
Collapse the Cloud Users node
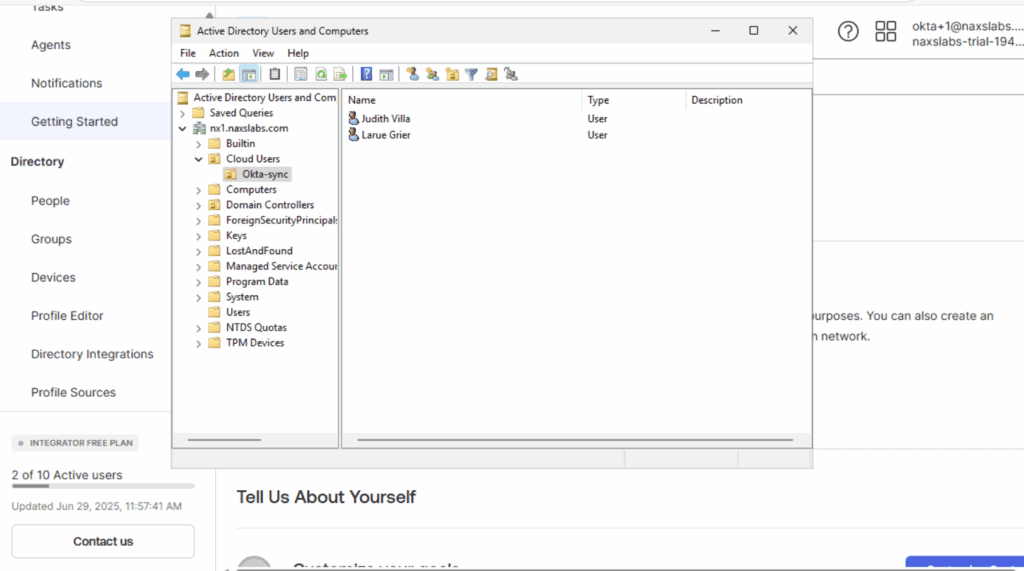(x=199, y=159)
